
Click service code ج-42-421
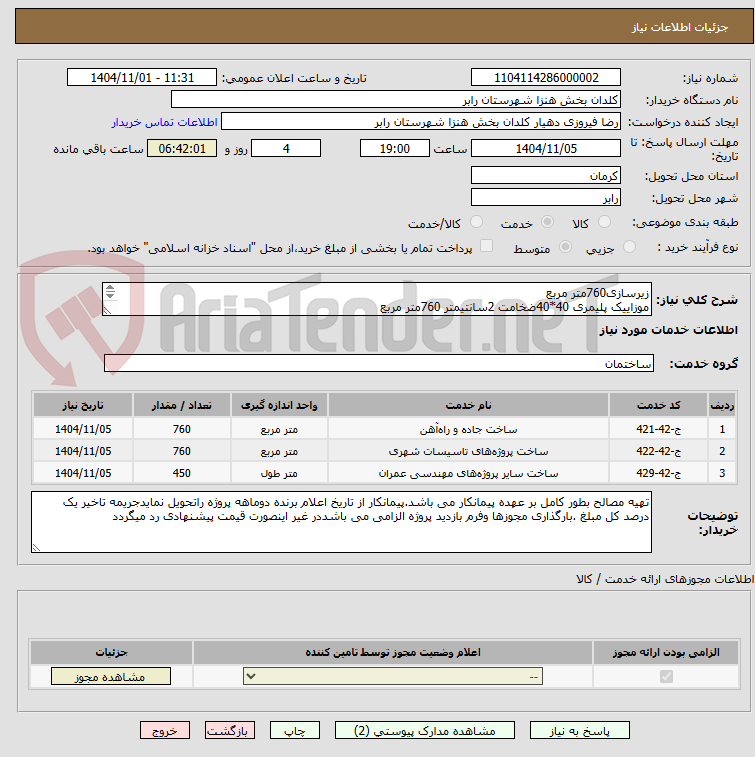[658, 429]
